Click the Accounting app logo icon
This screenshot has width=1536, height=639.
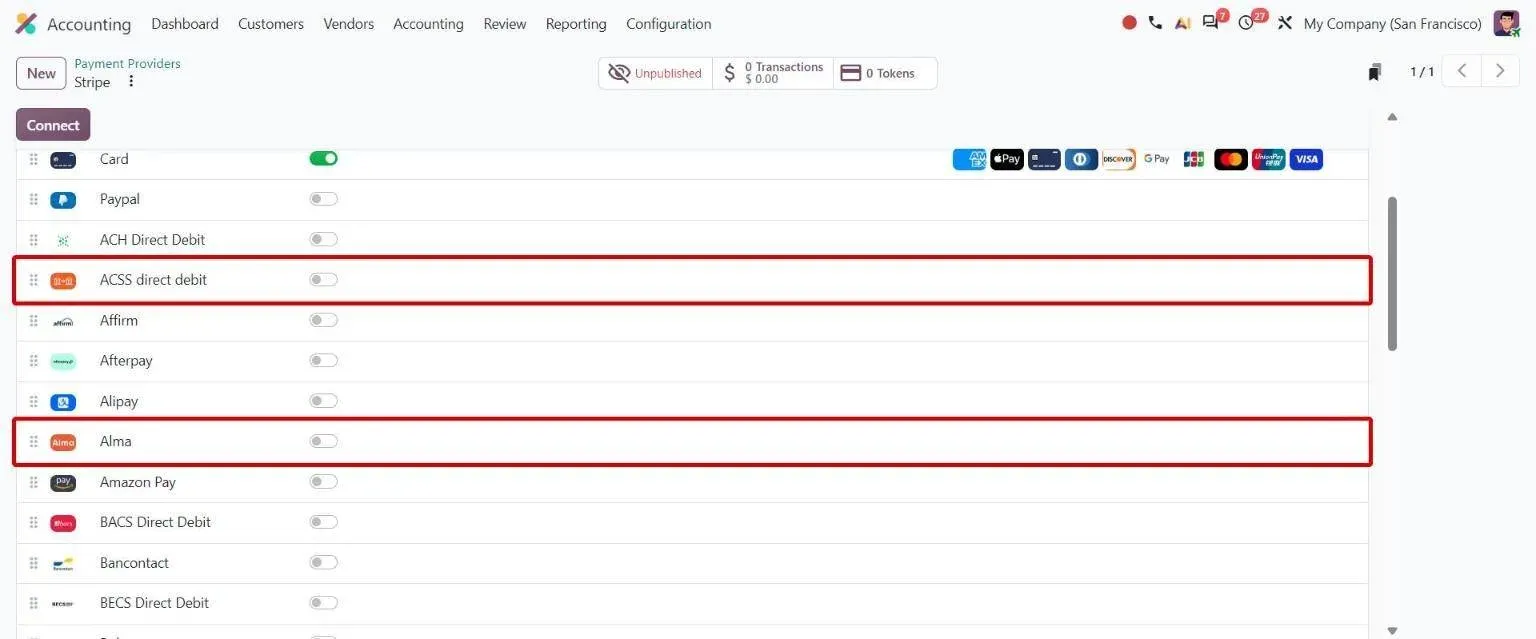click(x=26, y=24)
